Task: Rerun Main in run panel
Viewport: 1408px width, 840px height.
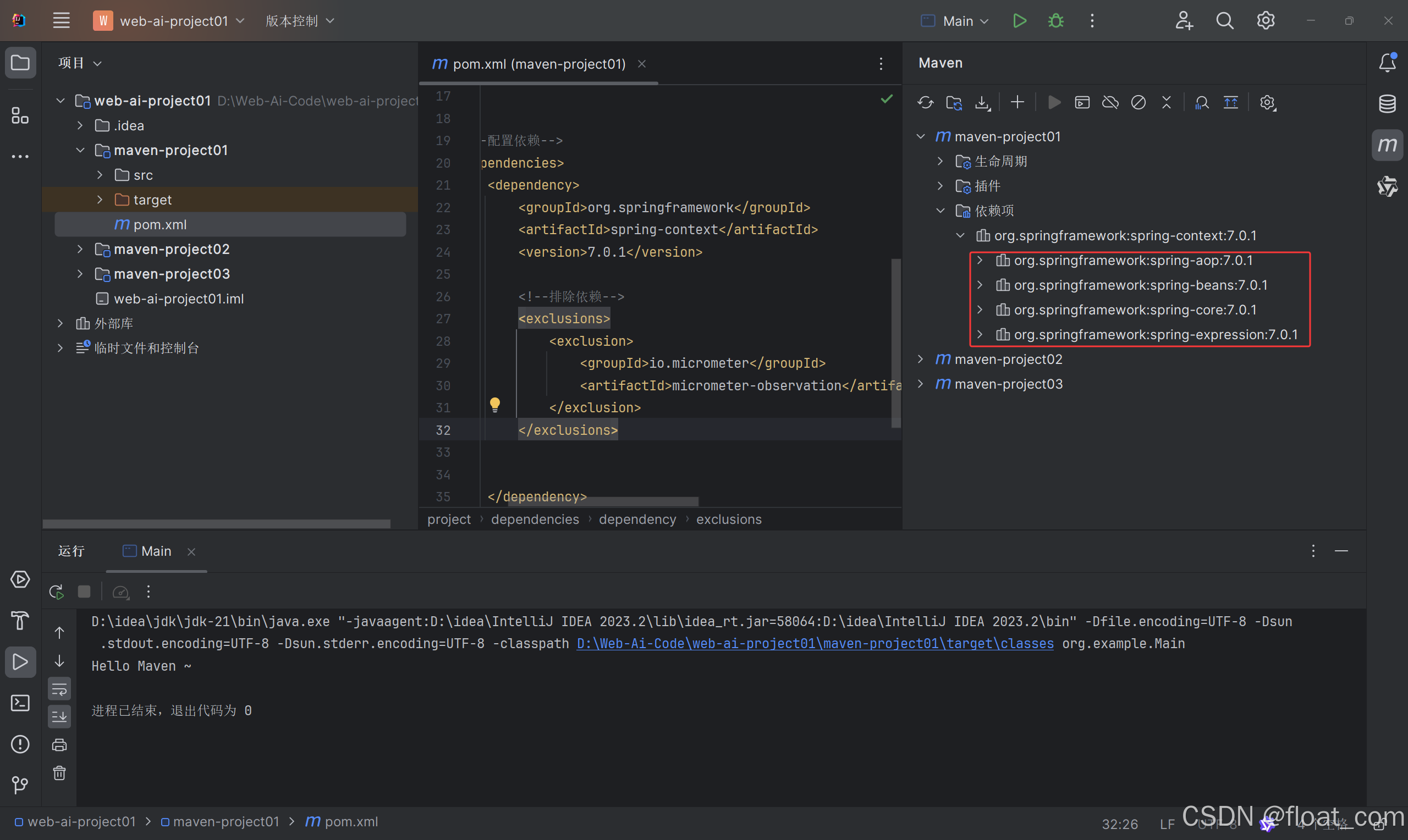Action: pyautogui.click(x=56, y=592)
